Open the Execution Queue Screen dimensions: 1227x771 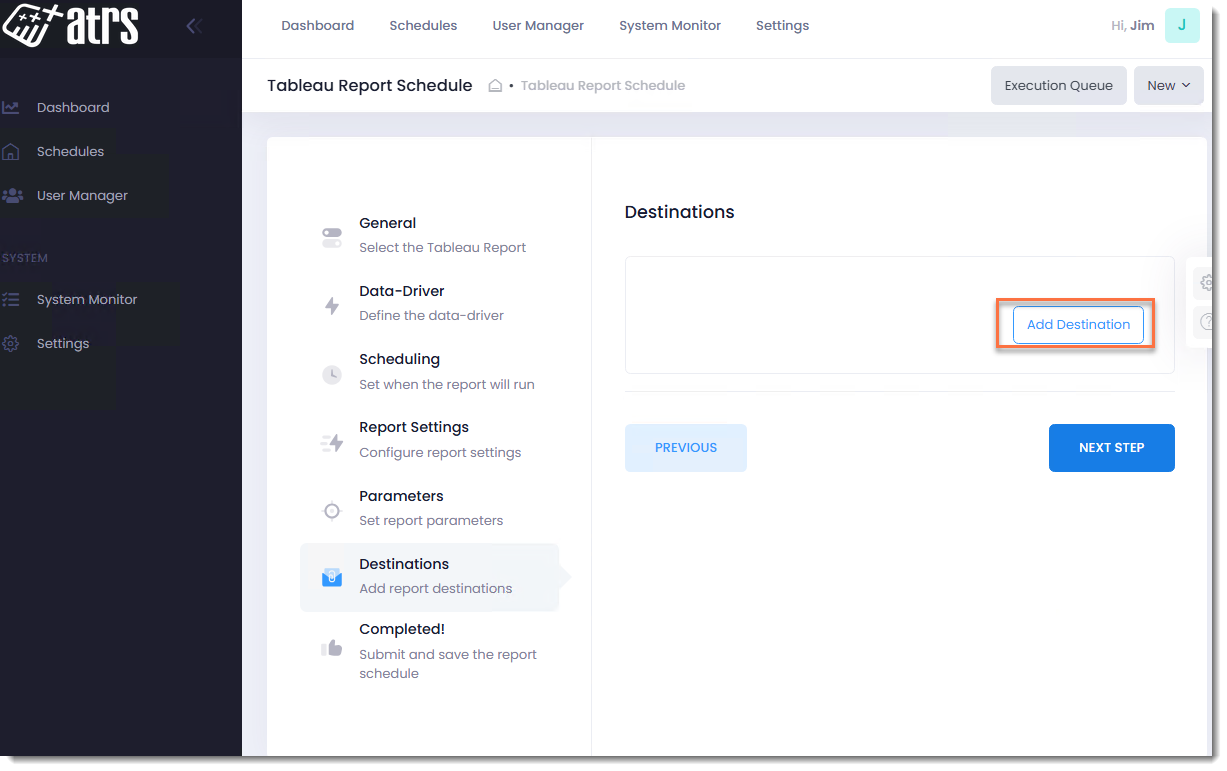click(x=1058, y=86)
